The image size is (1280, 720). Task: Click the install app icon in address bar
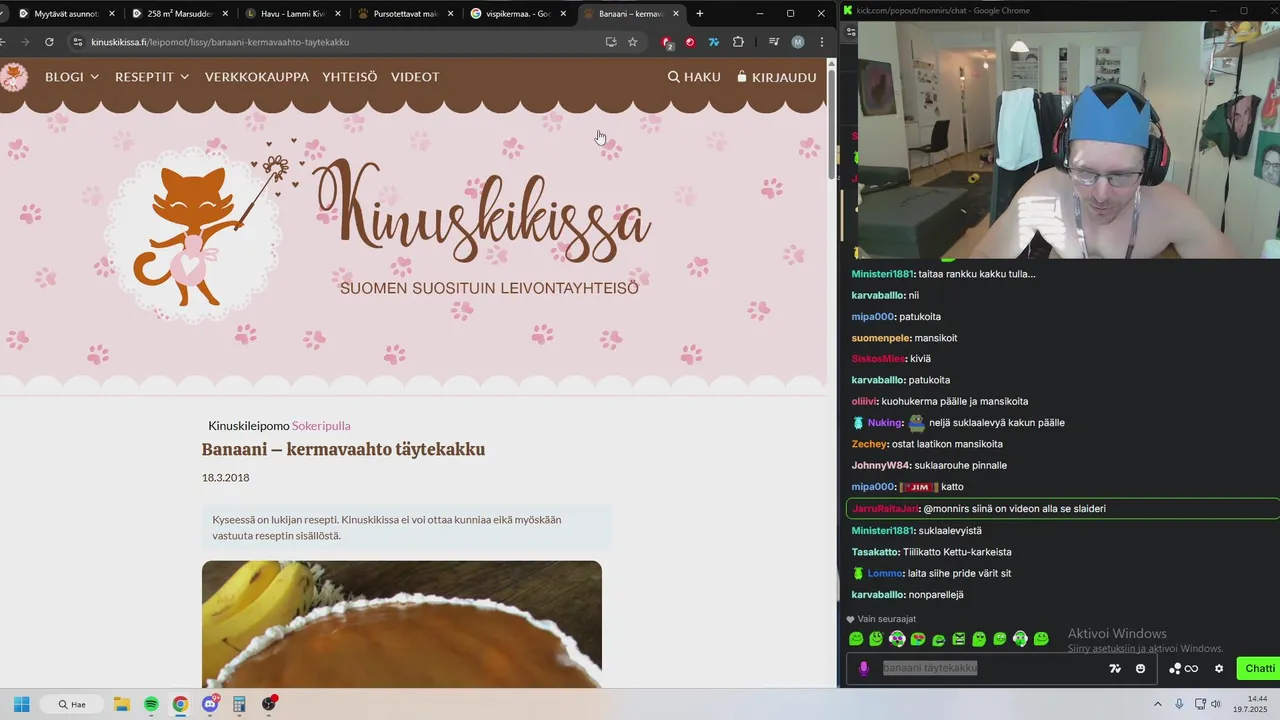point(611,42)
